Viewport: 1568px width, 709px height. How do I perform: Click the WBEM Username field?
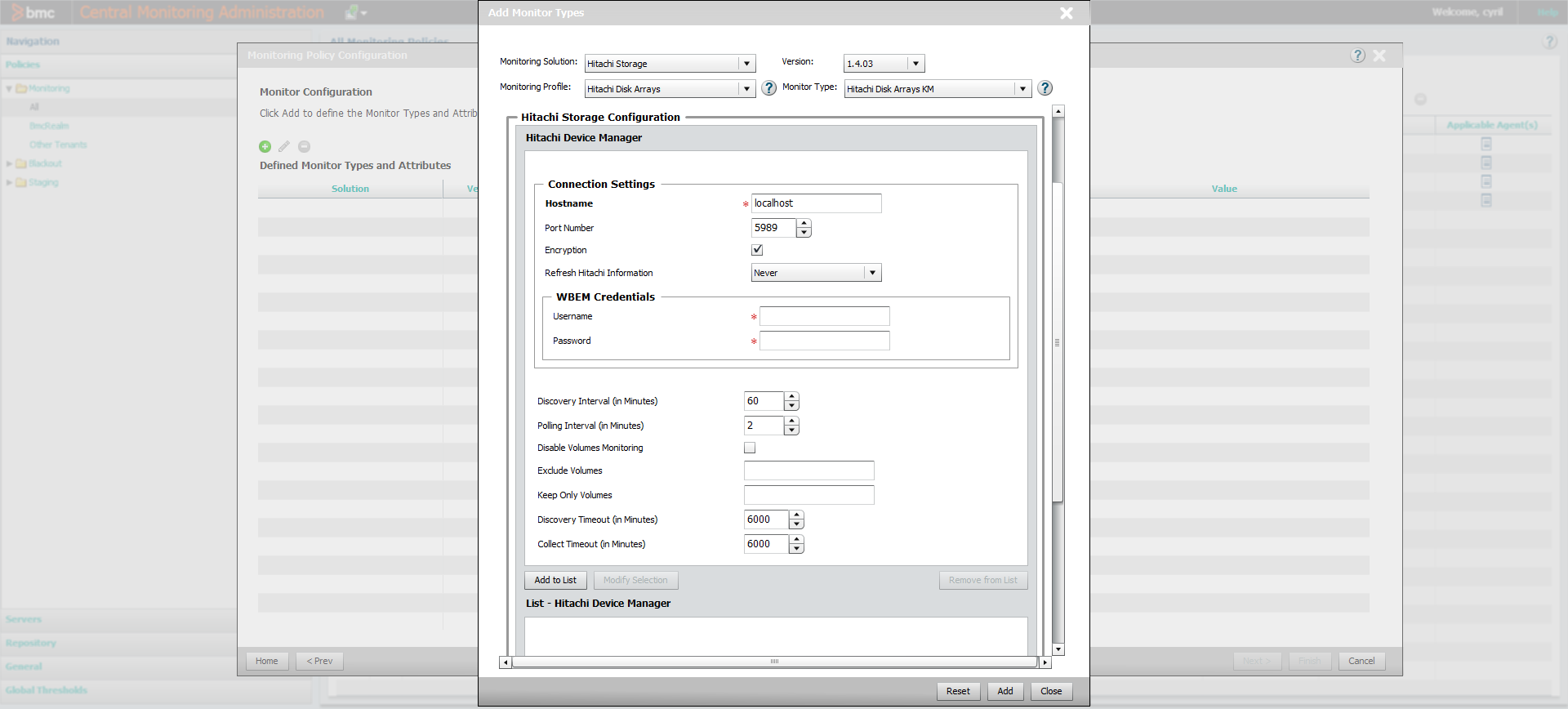[824, 316]
